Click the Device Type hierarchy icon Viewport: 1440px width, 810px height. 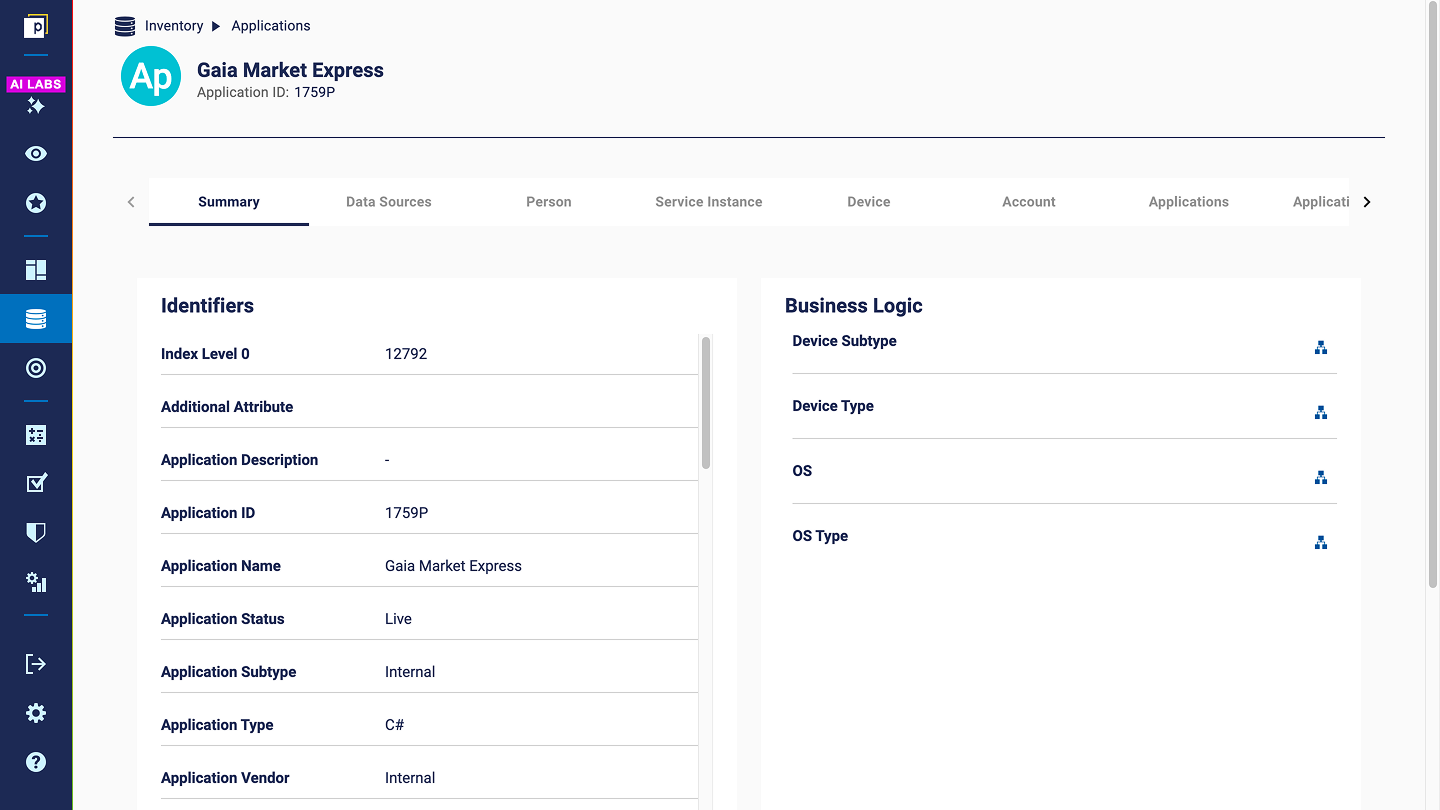[x=1321, y=413]
